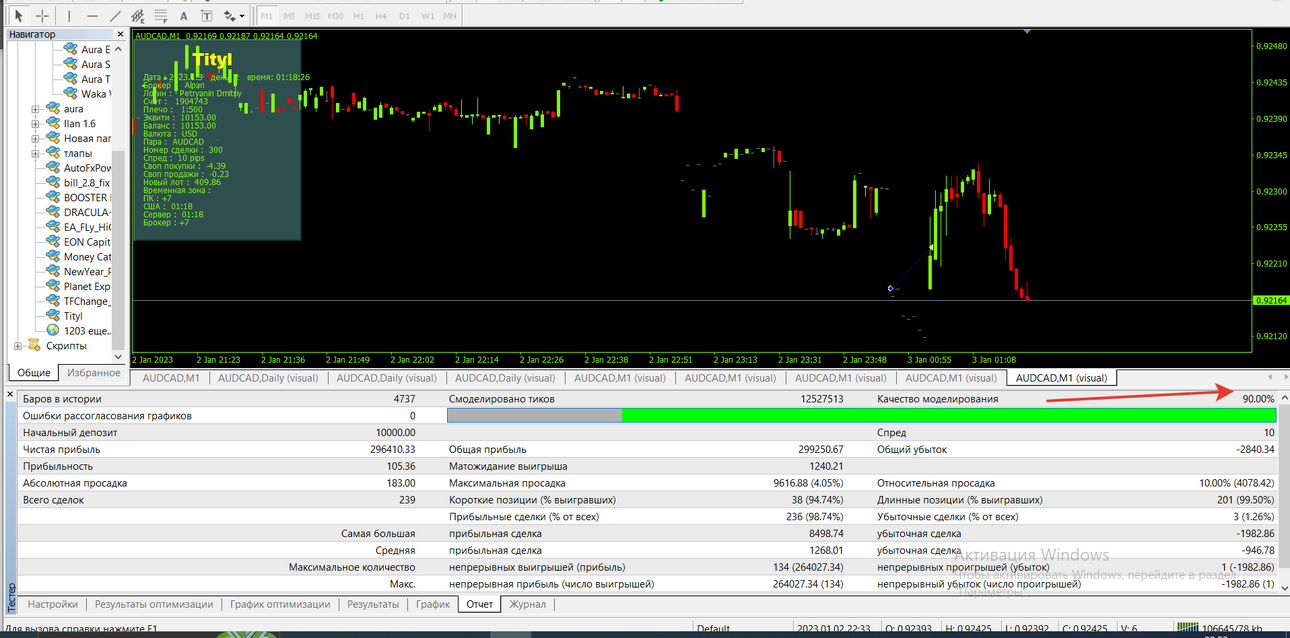
Task: Open the Журнал tester tab
Action: coord(528,604)
